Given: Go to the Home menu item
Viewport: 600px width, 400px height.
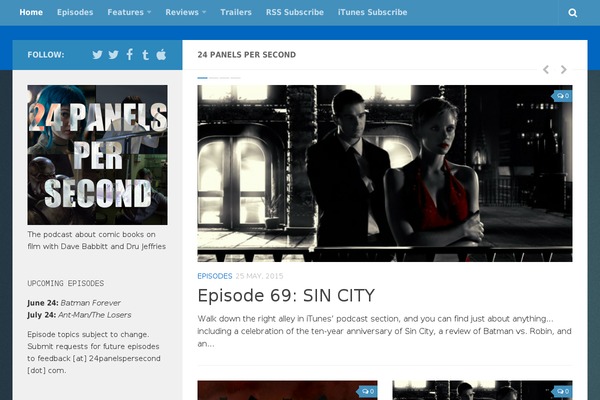Looking at the screenshot, I should point(31,12).
